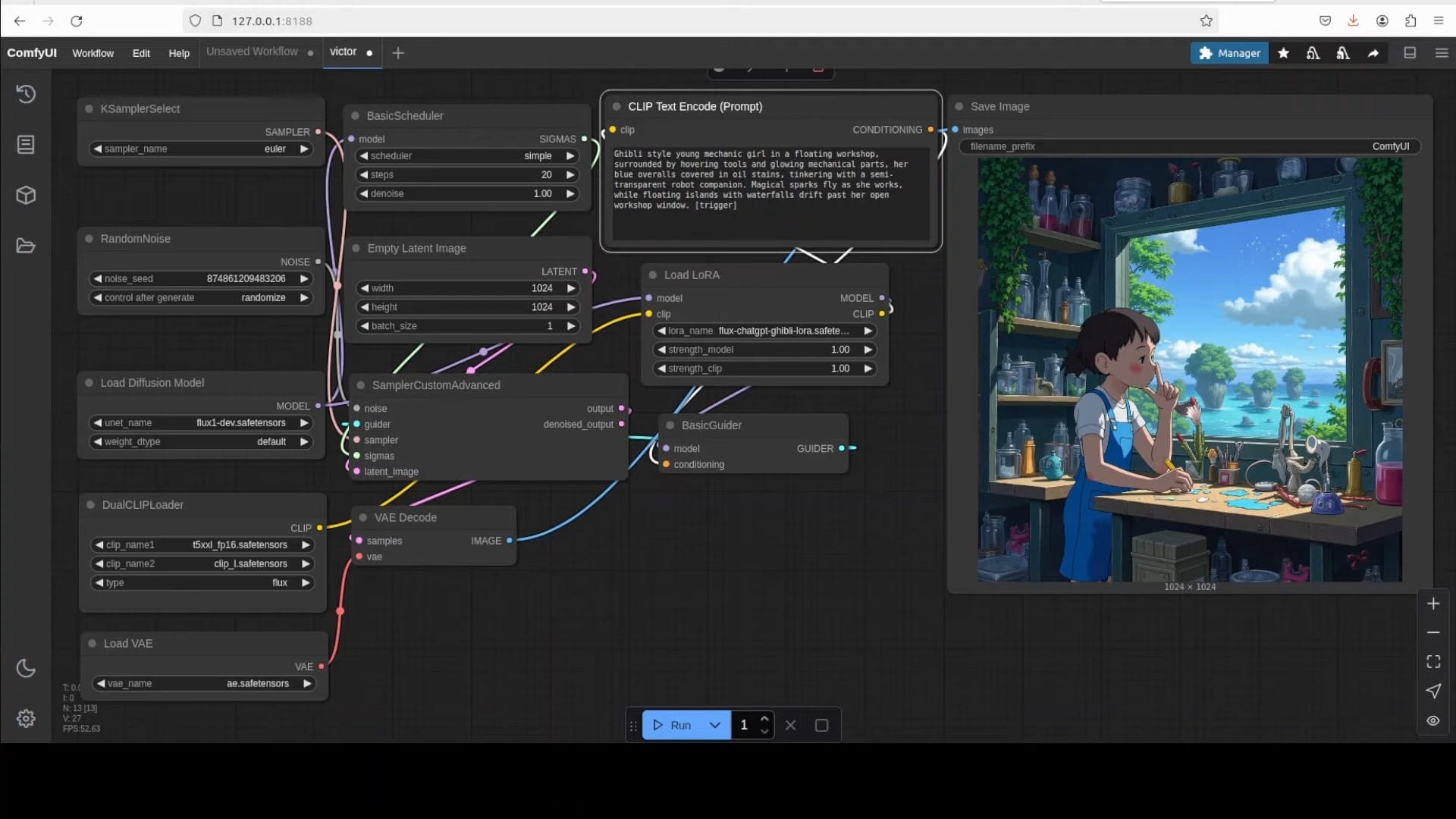
Task: Open Run options dropdown chevron
Action: click(714, 725)
